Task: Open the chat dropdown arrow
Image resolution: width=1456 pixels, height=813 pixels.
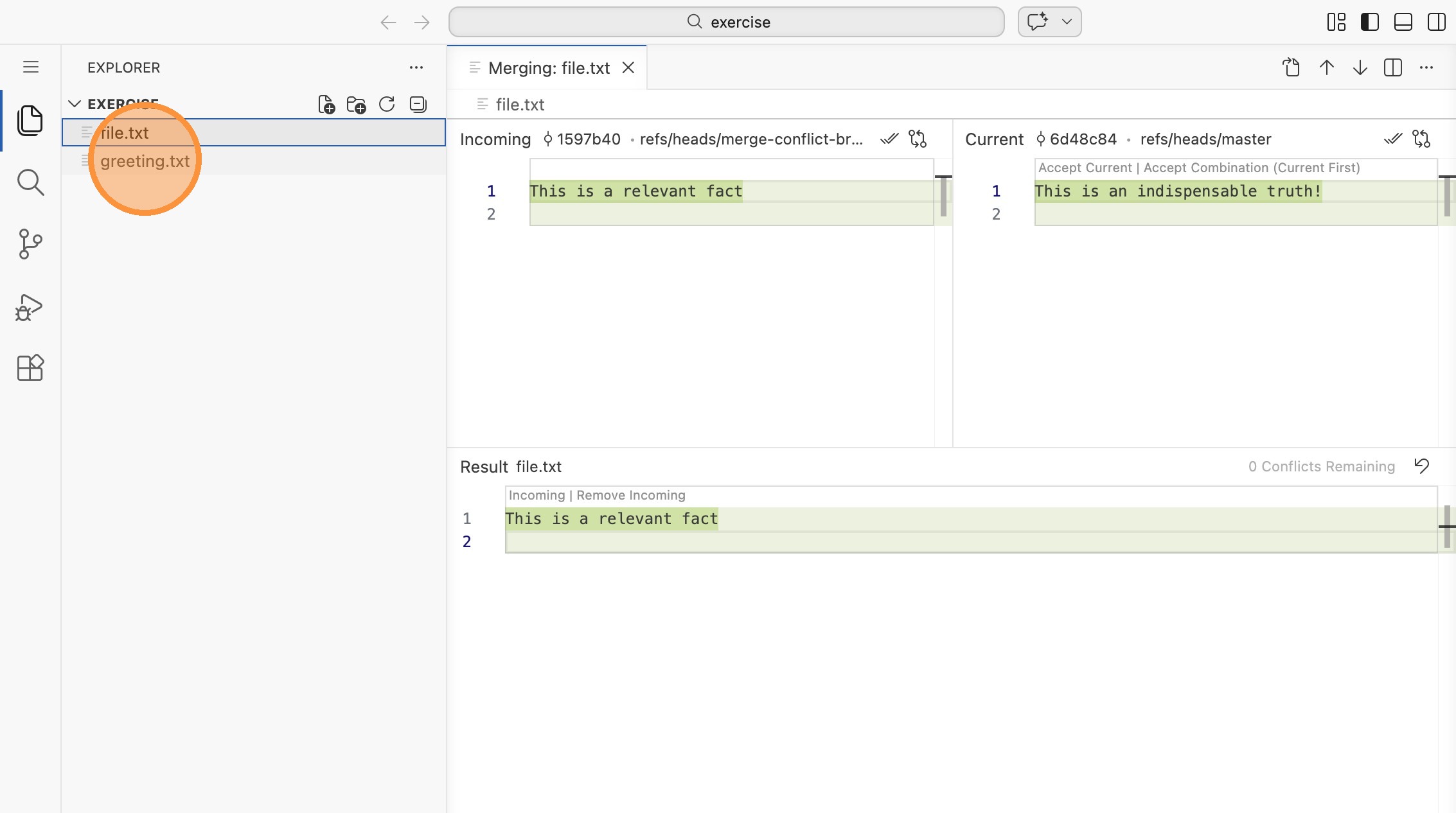Action: pyautogui.click(x=1067, y=22)
